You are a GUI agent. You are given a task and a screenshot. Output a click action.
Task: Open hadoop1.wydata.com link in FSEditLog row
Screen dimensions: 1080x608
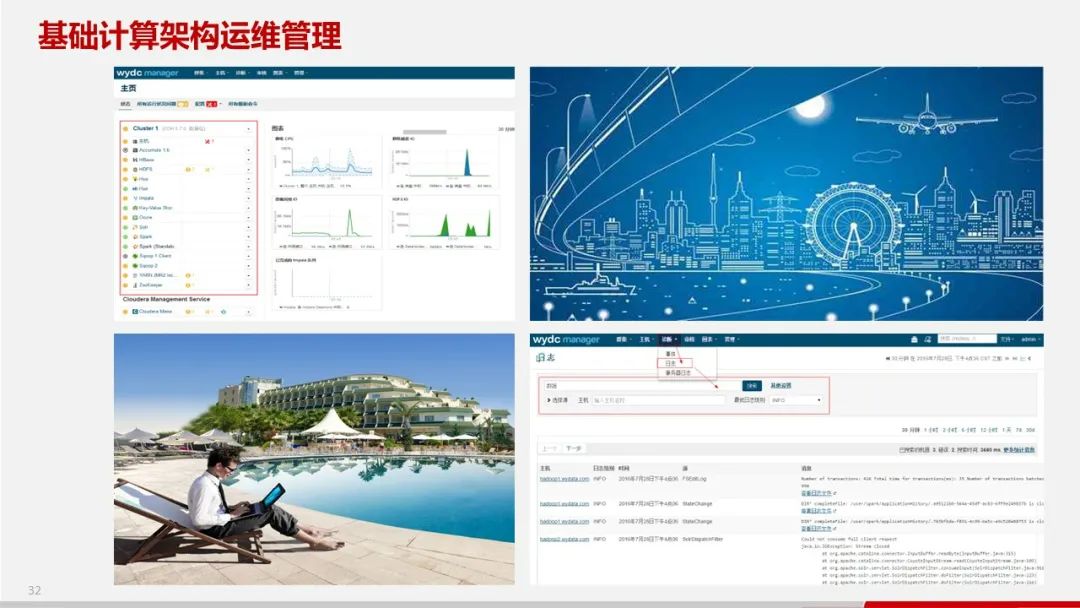pos(564,479)
